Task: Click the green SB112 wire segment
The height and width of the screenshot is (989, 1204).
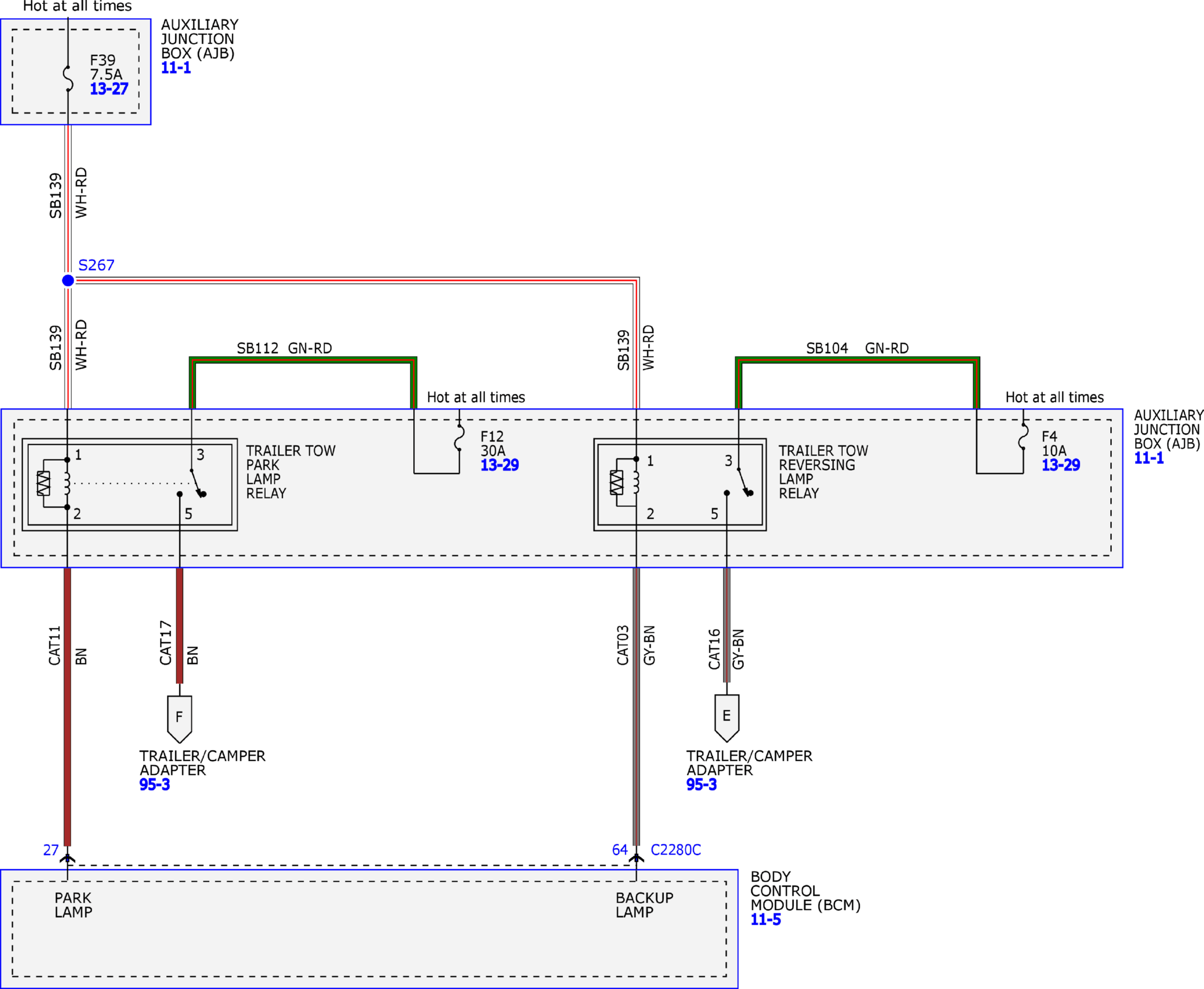Action: point(303,360)
